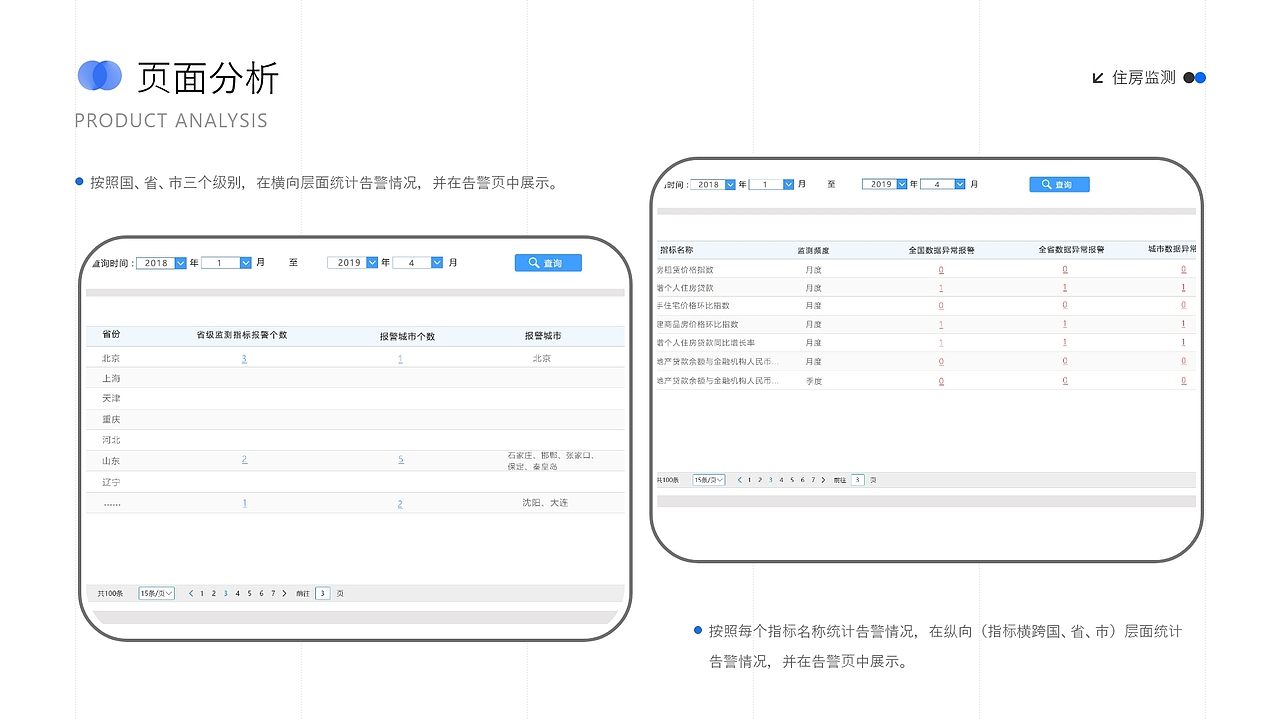Click the 省份 column header

coord(111,334)
